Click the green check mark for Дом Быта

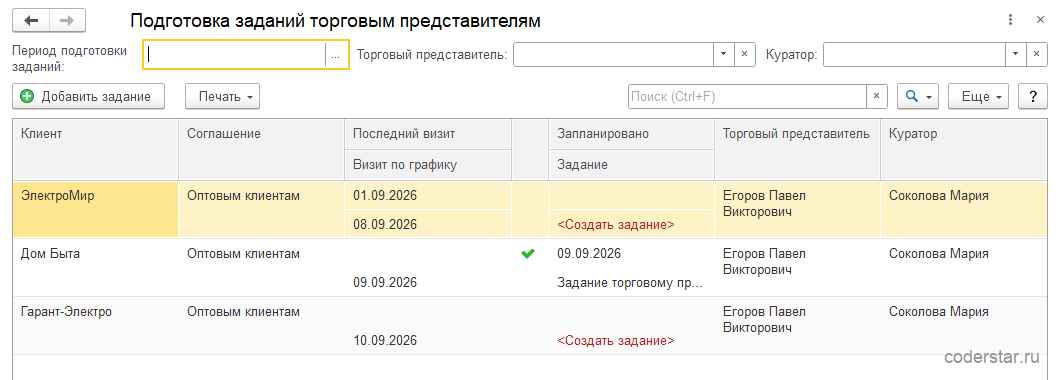527,254
